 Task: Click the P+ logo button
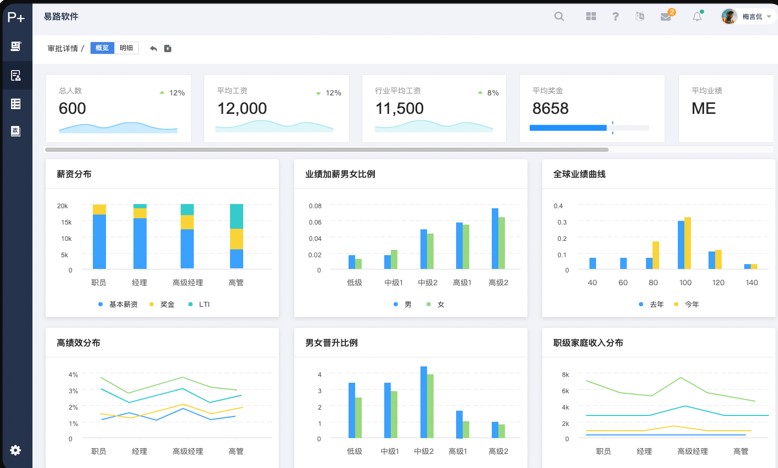click(x=16, y=16)
